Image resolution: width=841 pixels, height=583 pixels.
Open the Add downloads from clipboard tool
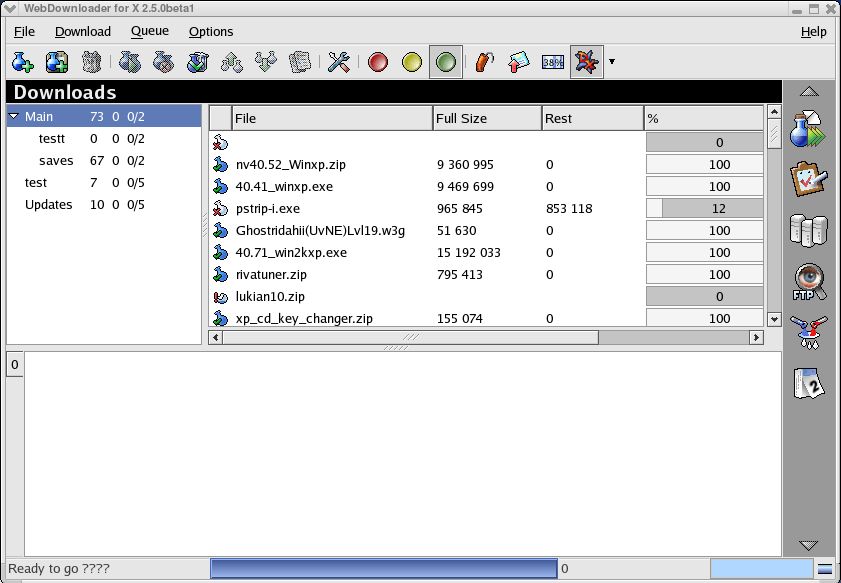tap(57, 62)
